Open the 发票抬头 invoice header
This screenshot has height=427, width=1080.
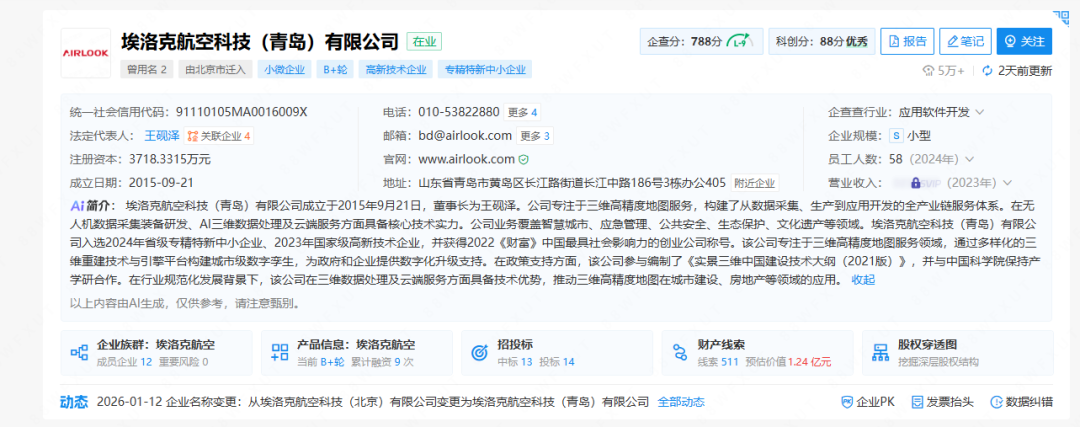(x=943, y=402)
